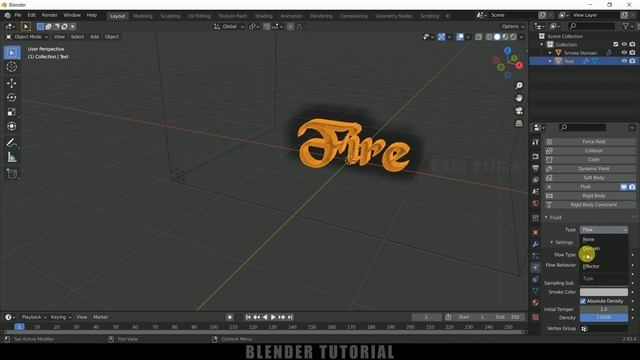Hide Smoke Domain in viewport via eye
This screenshot has height=360, width=640.
click(x=624, y=53)
